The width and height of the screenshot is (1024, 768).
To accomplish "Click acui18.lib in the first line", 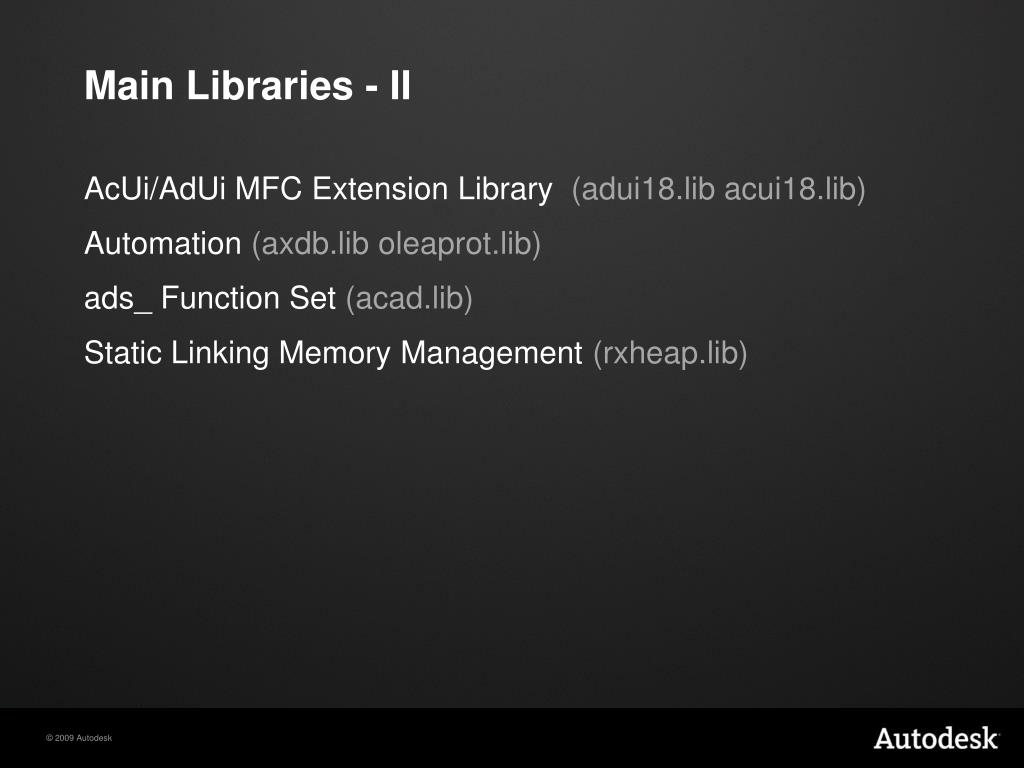I will (795, 189).
